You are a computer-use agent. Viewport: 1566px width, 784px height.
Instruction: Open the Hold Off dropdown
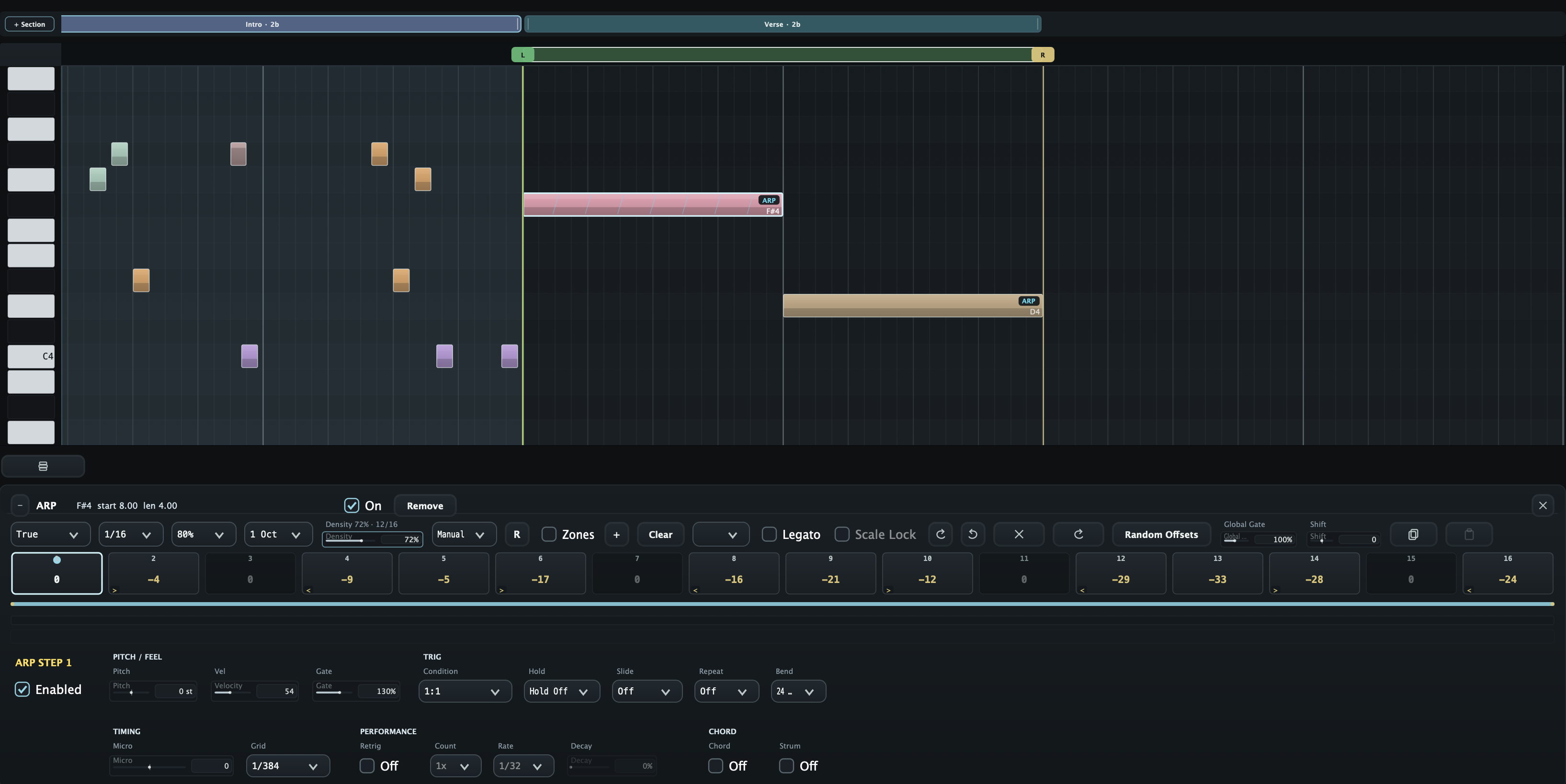[x=562, y=691]
